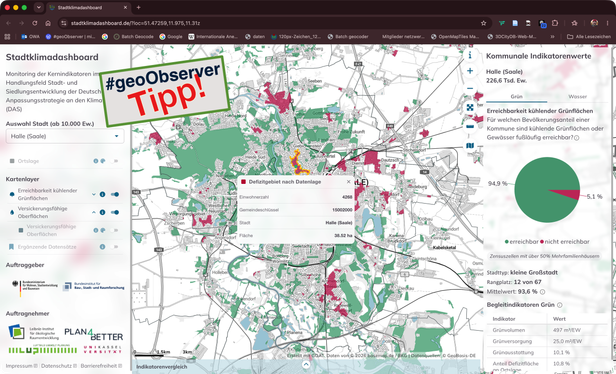Zoom in on the map with plus
The image size is (616, 374).
click(470, 71)
